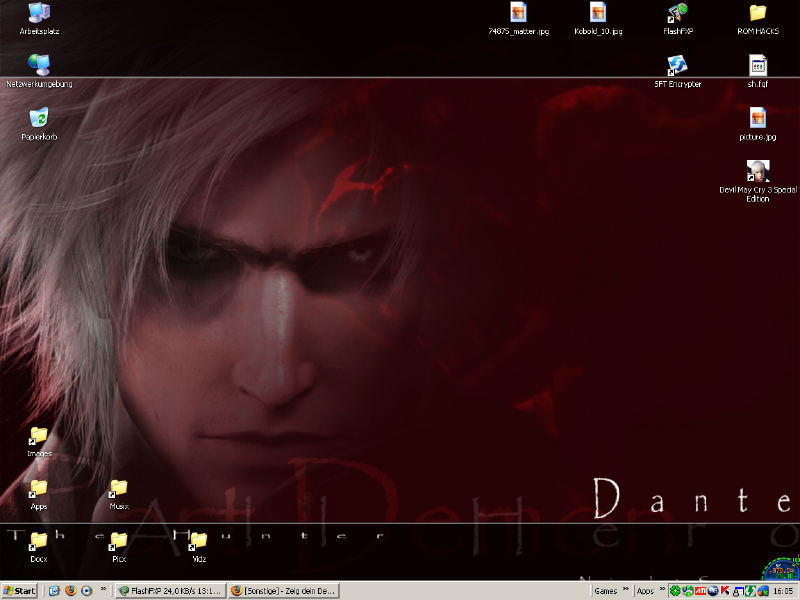The height and width of the screenshot is (600, 800).
Task: Switch to the FlashFXP taskbar window
Action: (x=170, y=591)
